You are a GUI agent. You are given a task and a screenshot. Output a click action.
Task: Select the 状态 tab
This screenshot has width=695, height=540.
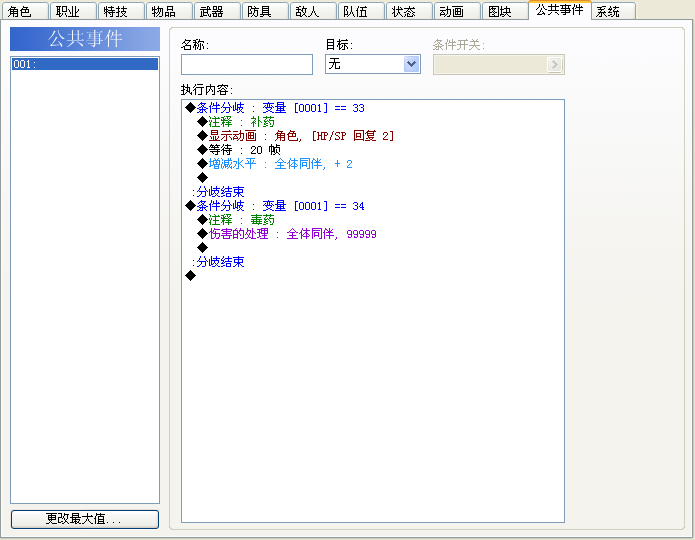409,11
